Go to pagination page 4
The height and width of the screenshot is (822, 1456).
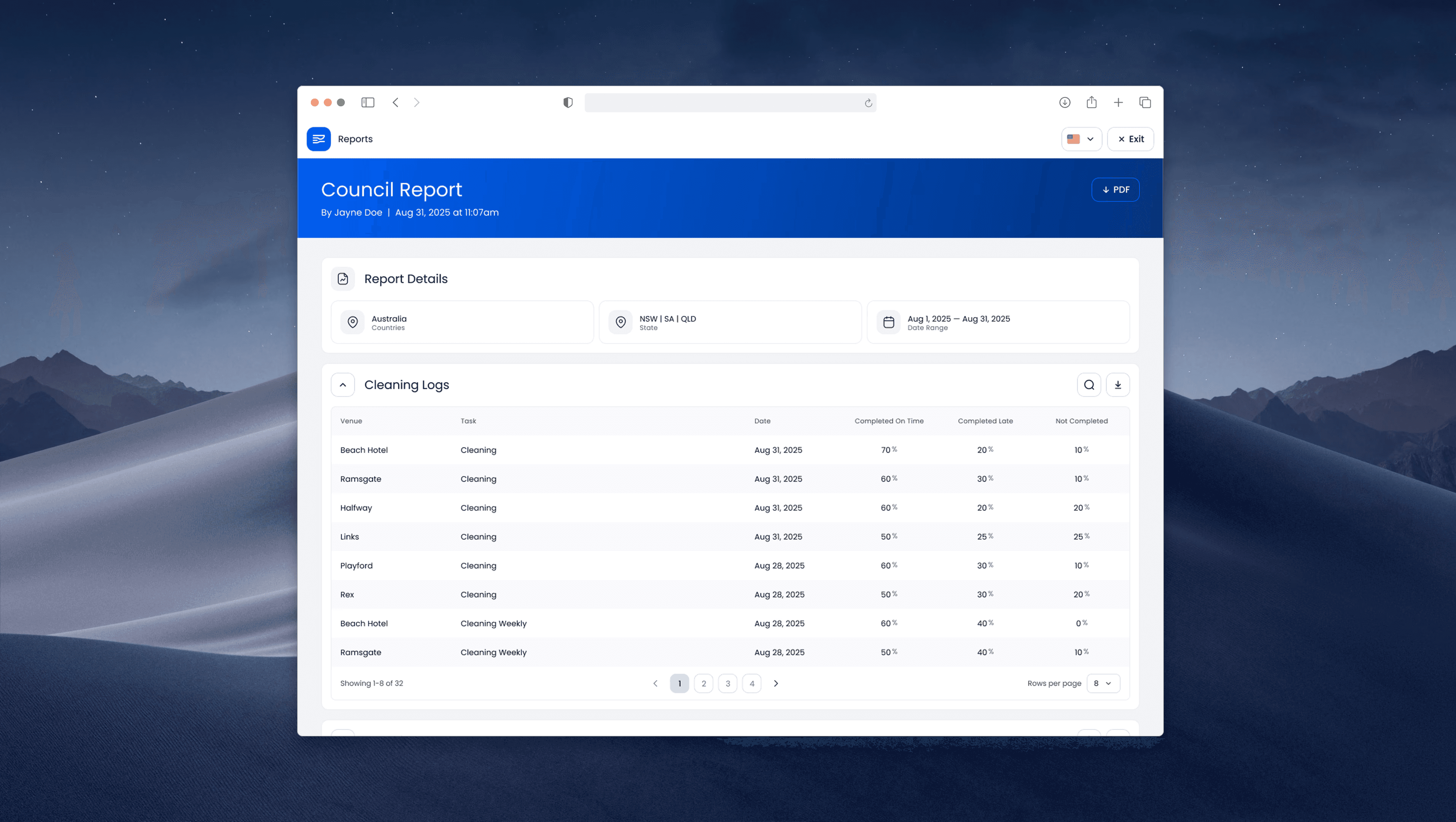click(751, 683)
